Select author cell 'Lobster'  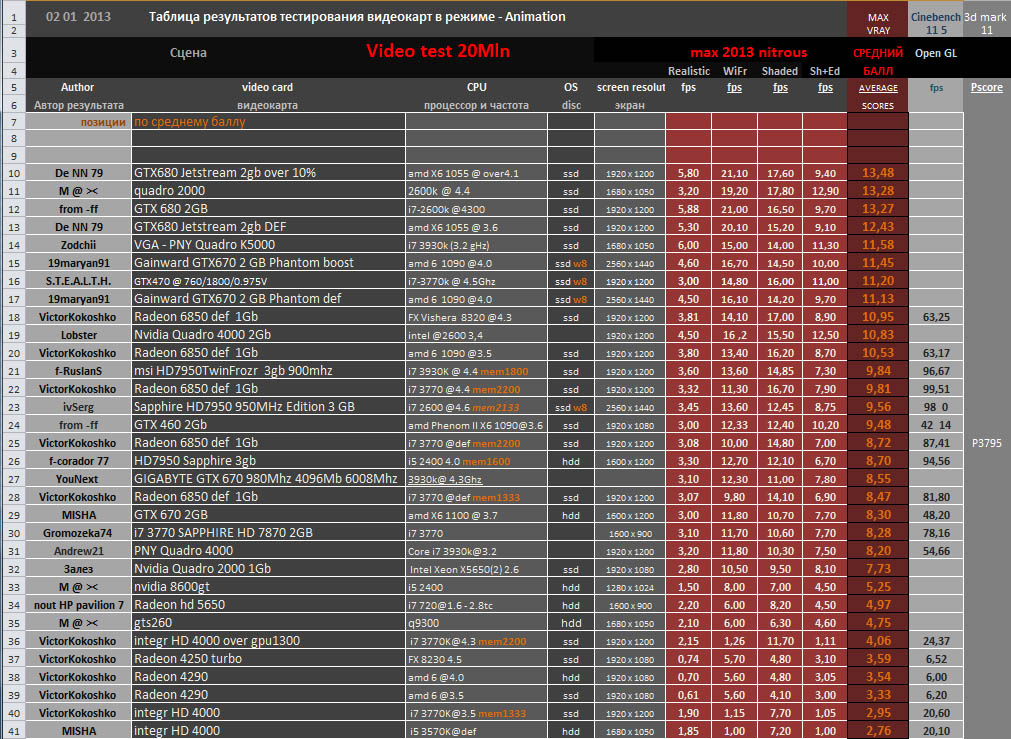coord(79,335)
